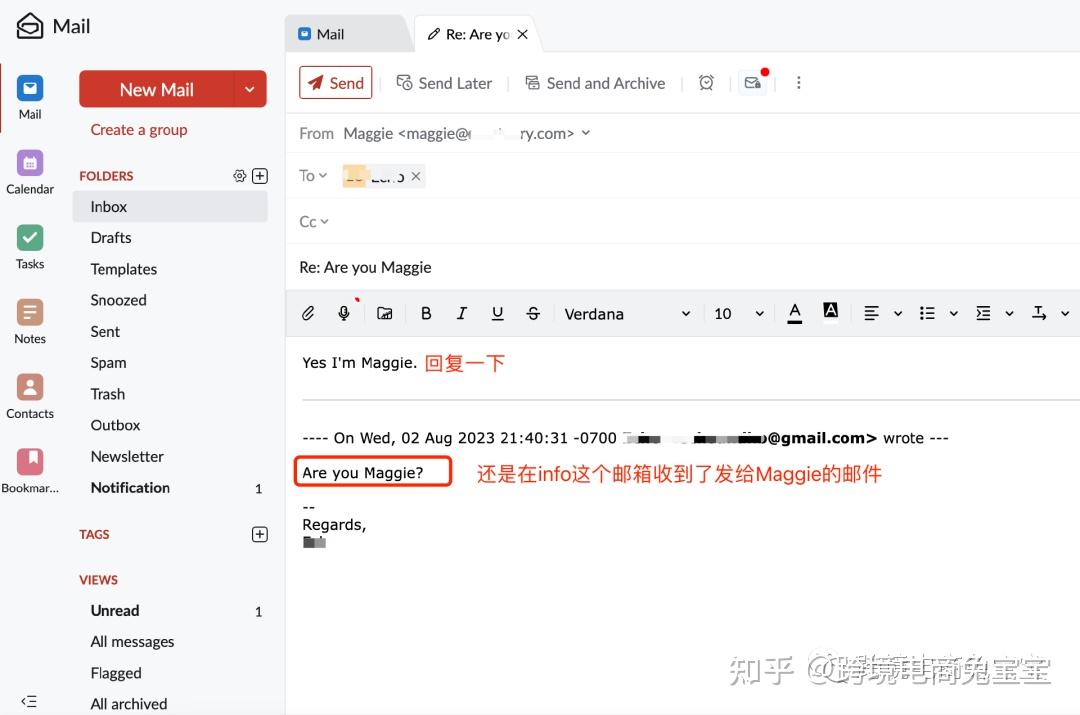Screen dimensions: 1080x715
Task: Open the Calendar app in sidebar
Action: pos(30,171)
